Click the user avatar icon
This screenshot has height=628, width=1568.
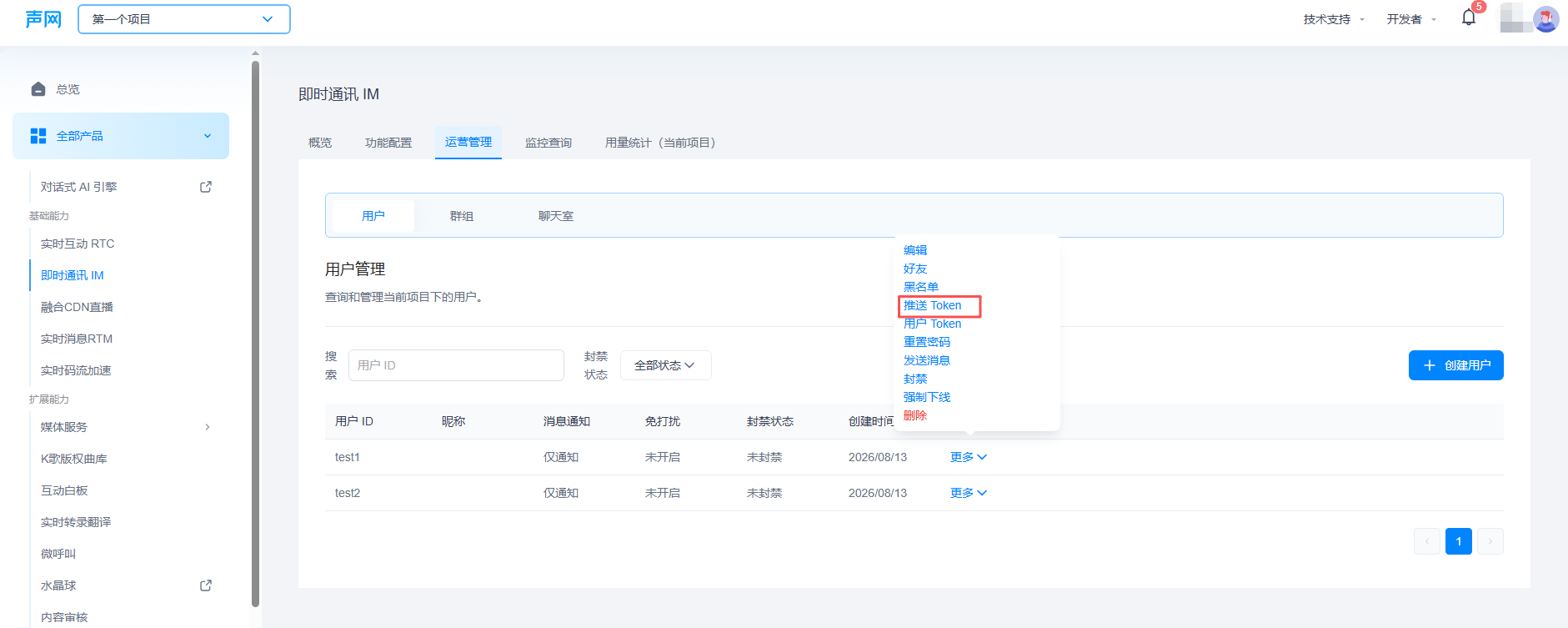(1545, 18)
